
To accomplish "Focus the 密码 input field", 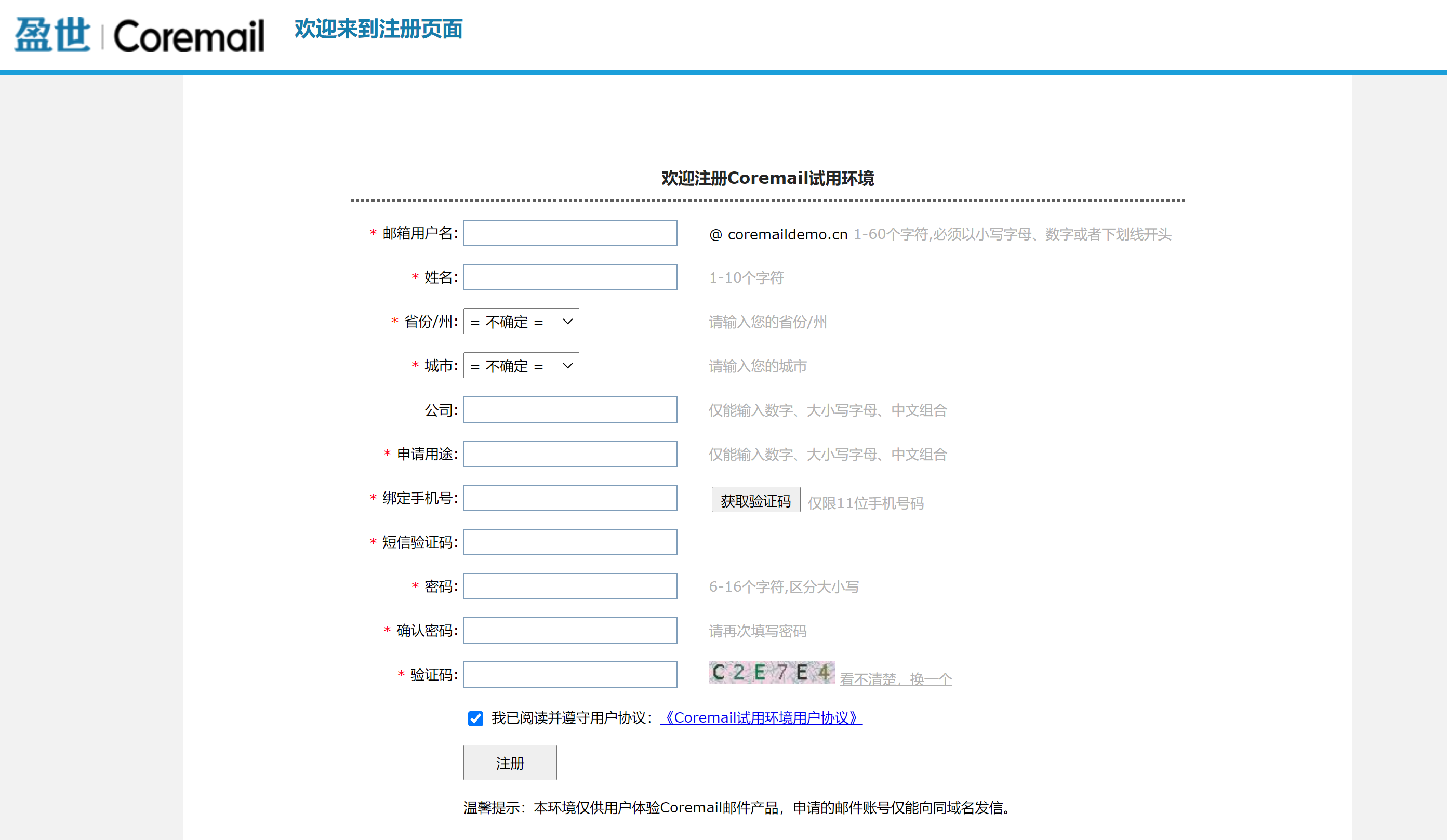I will [570, 587].
